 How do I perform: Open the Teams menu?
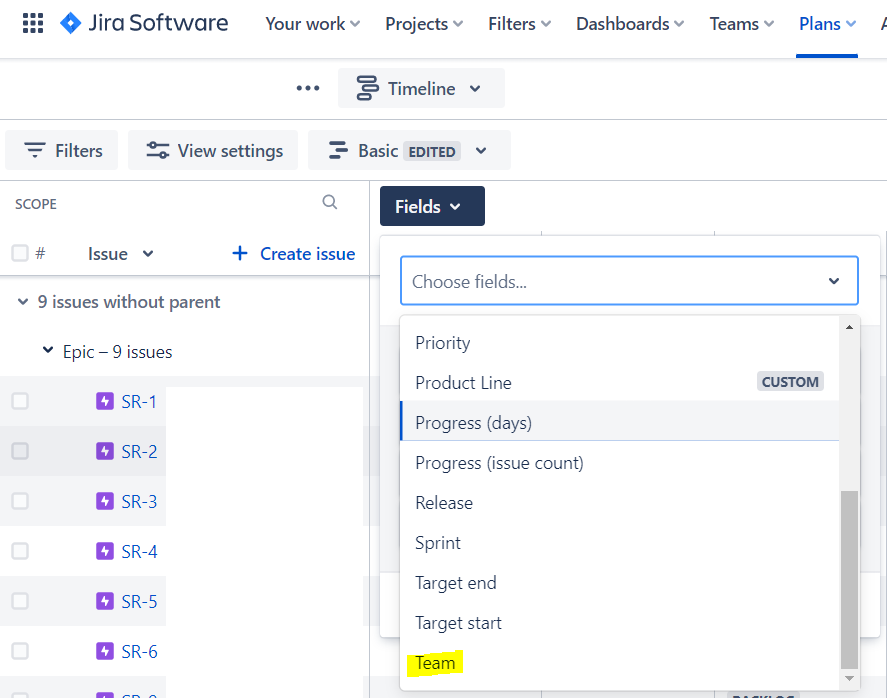tap(742, 24)
